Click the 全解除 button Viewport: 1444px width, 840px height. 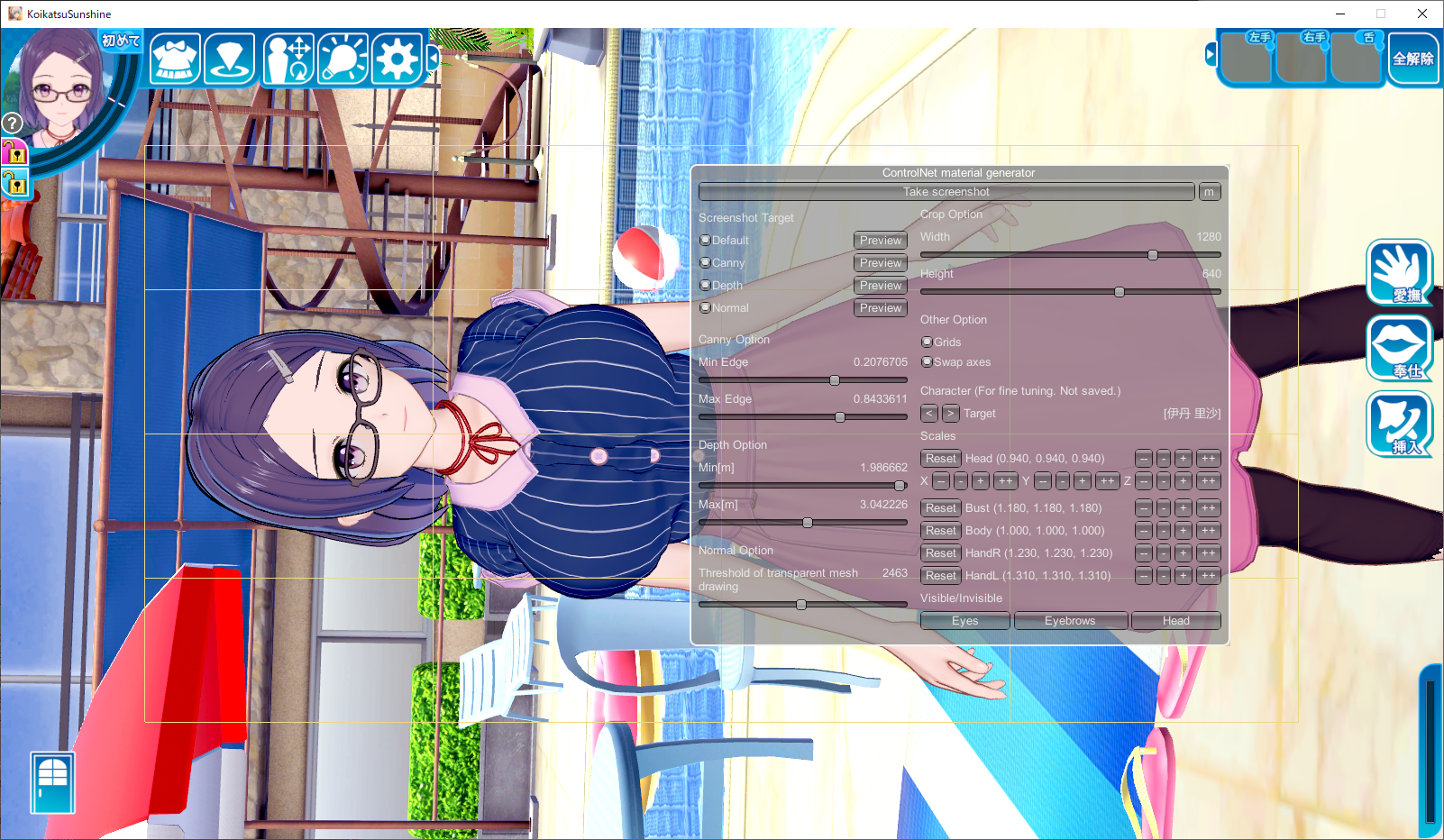1413,59
